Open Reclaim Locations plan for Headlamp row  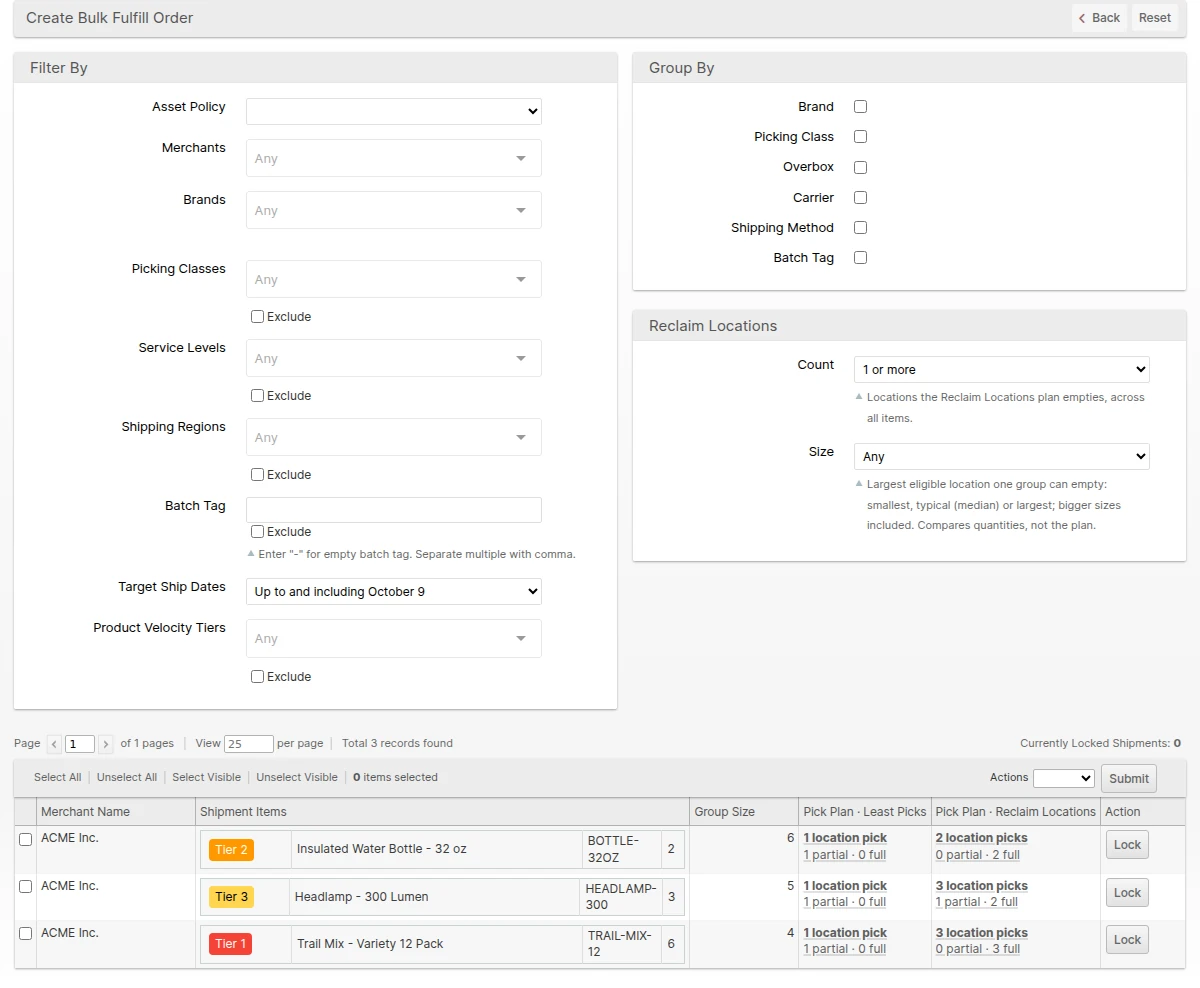point(981,886)
